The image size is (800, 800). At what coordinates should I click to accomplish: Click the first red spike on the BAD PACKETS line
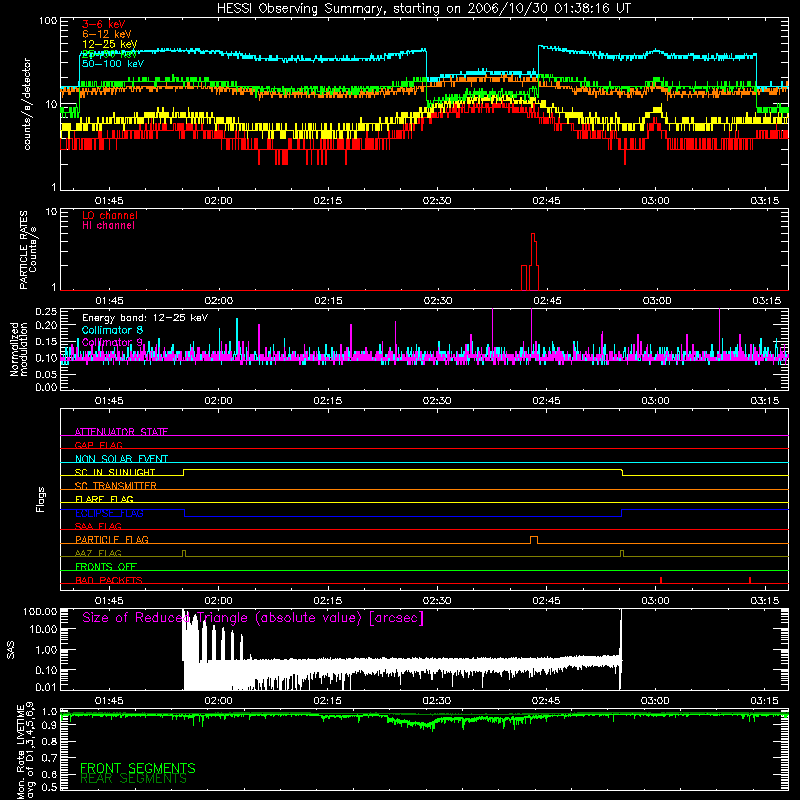point(661,580)
